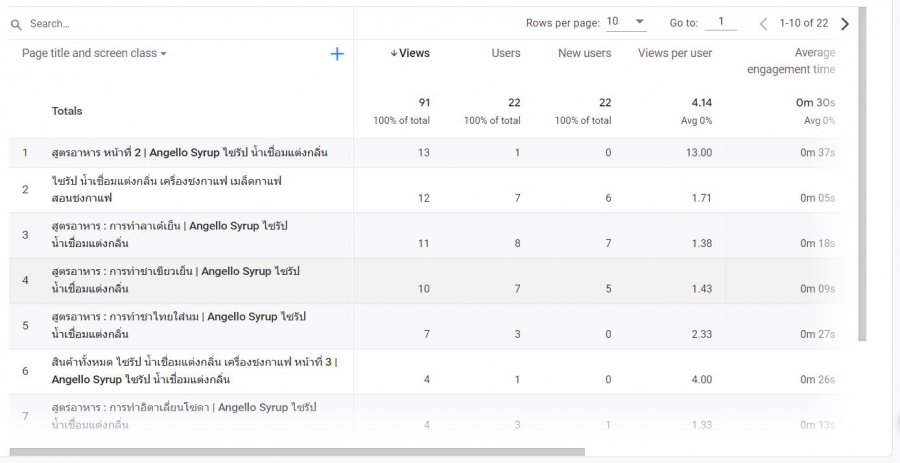Add a dimension with the plus icon
This screenshot has height=463, width=900.
337,54
